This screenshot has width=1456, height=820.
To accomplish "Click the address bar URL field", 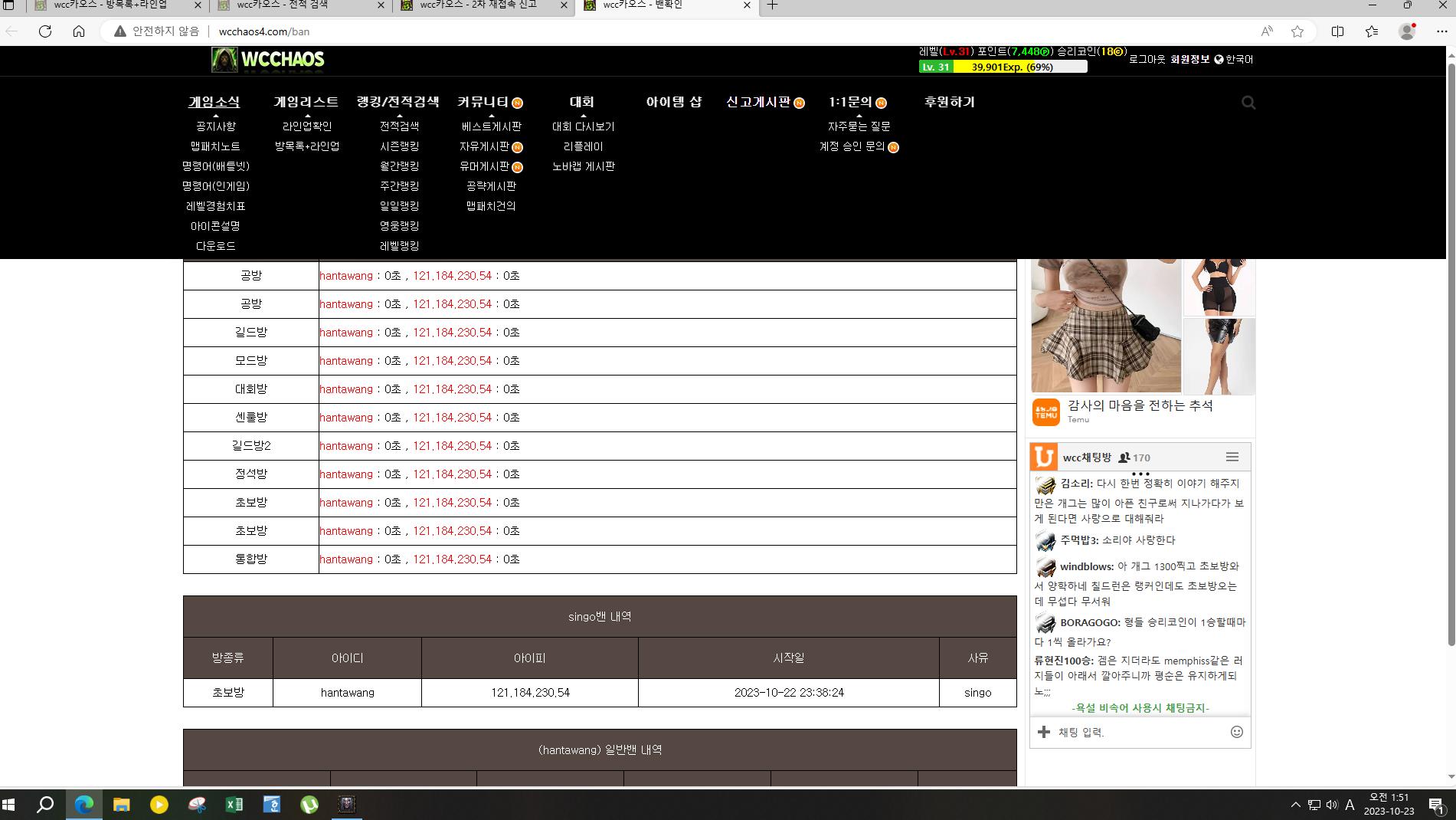I will click(x=674, y=31).
